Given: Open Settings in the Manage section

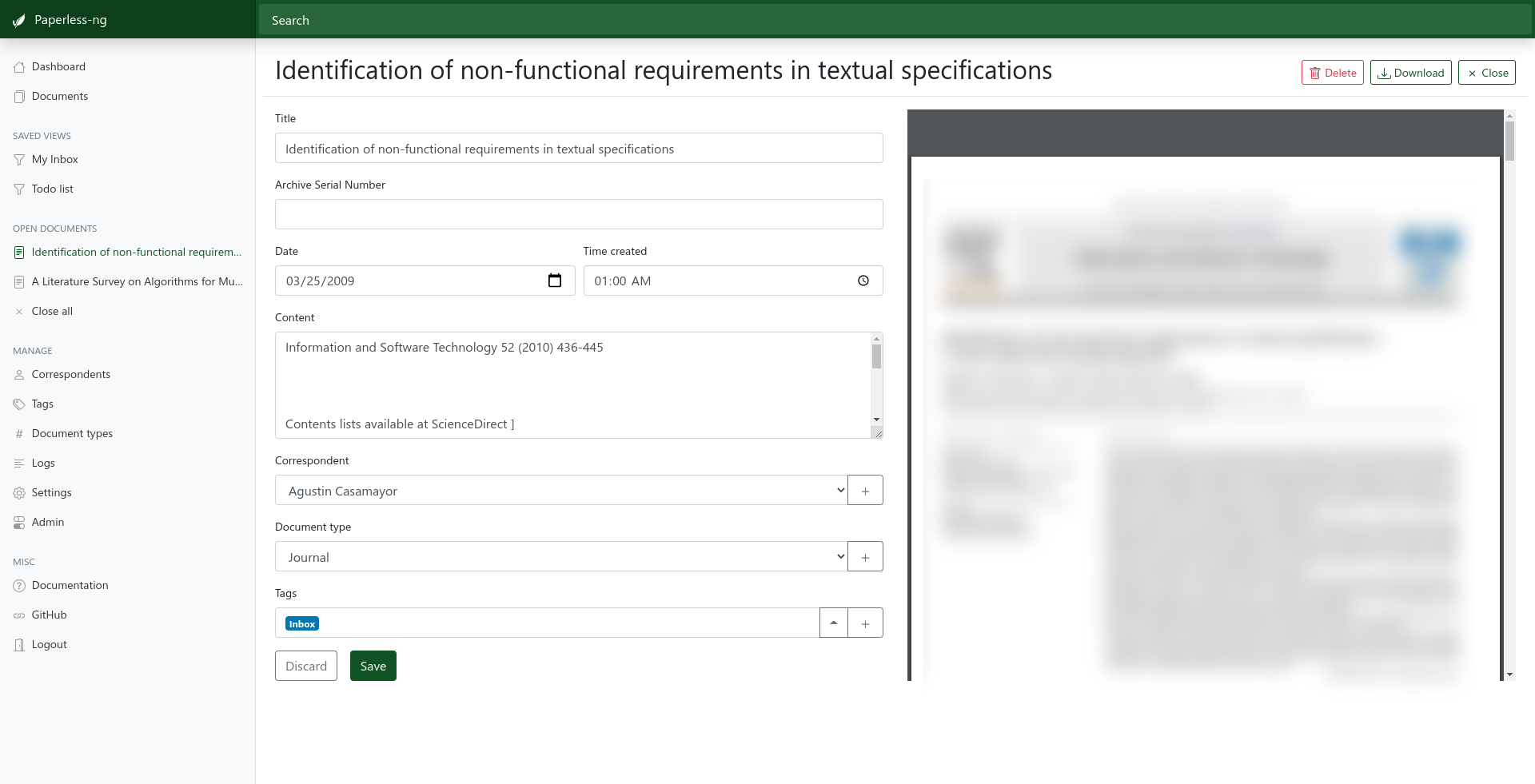Looking at the screenshot, I should point(51,493).
